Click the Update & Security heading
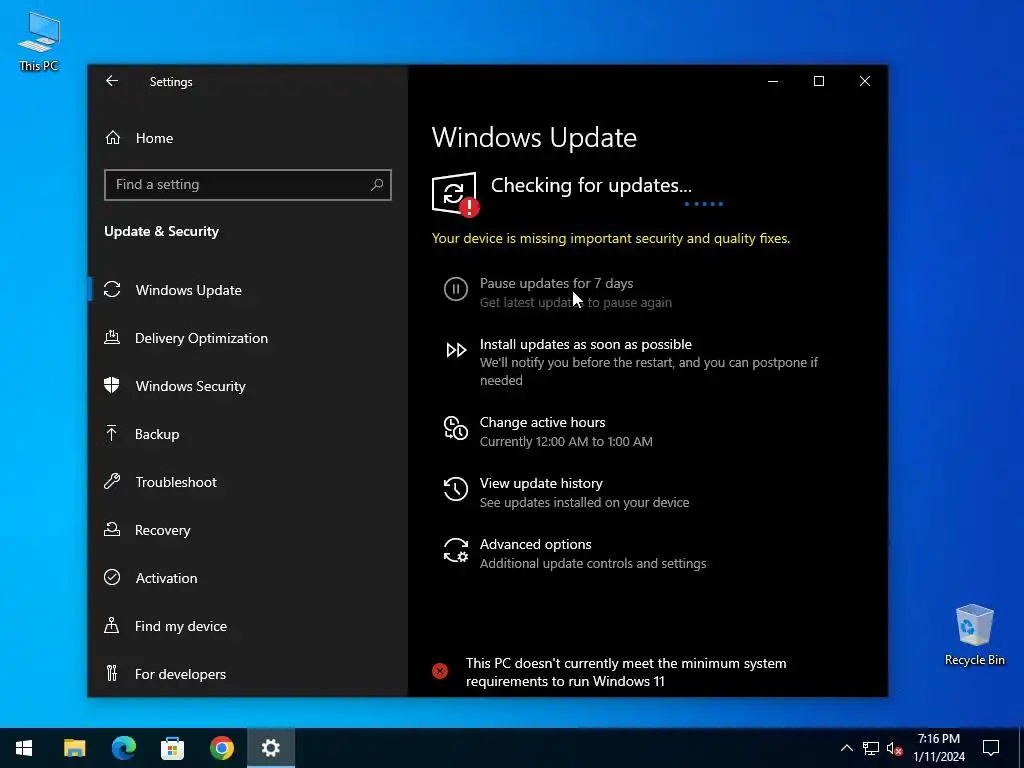Screen dimensions: 1024x768 (161, 231)
